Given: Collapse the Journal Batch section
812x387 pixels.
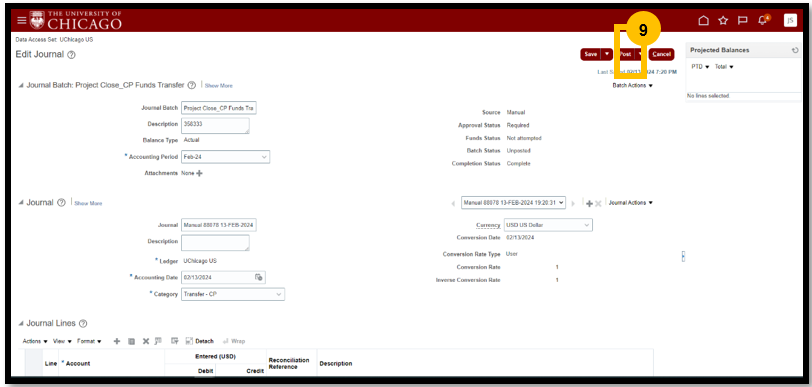Looking at the screenshot, I should coord(21,85).
